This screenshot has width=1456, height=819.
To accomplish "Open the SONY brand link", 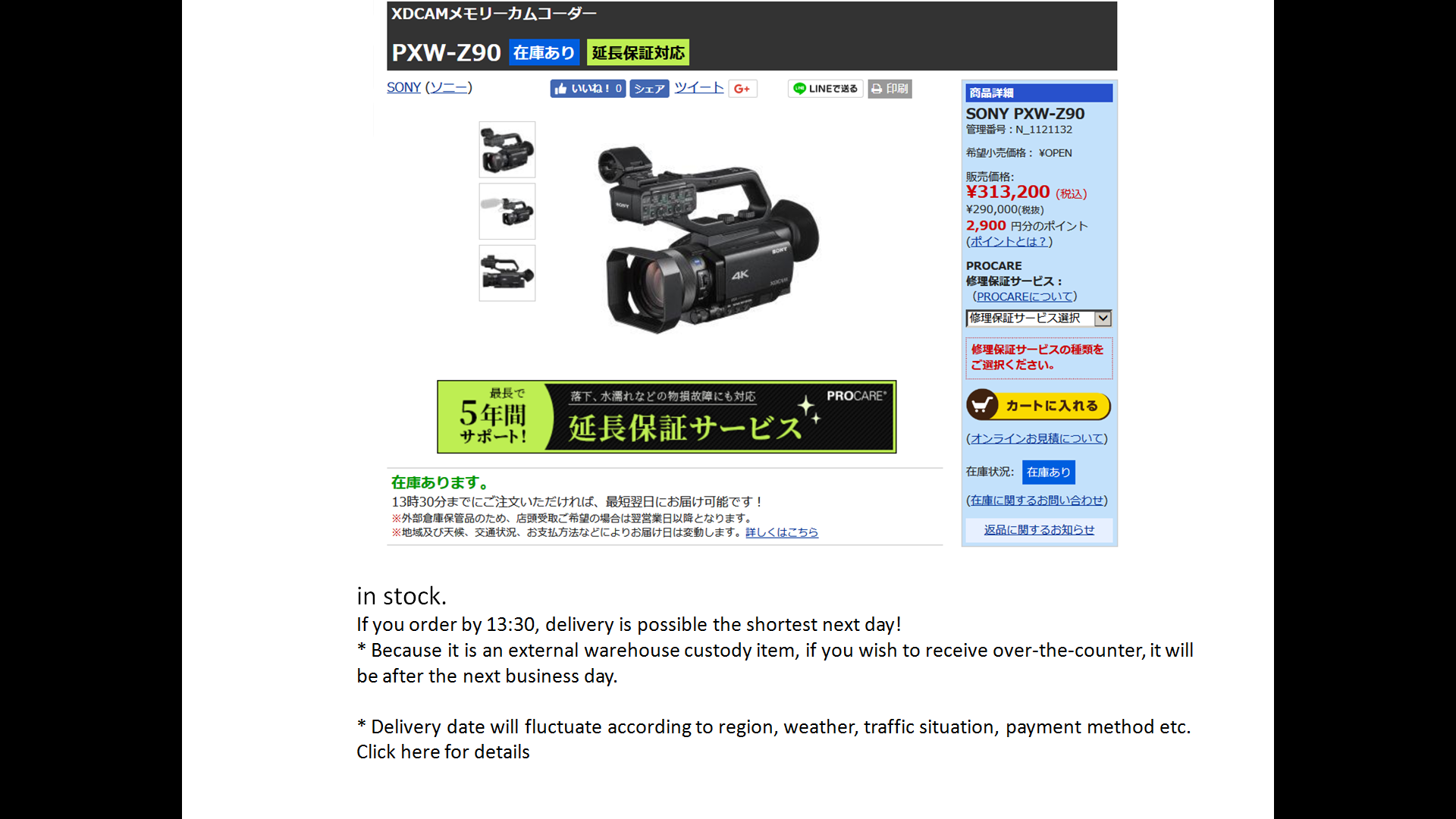I will click(403, 88).
